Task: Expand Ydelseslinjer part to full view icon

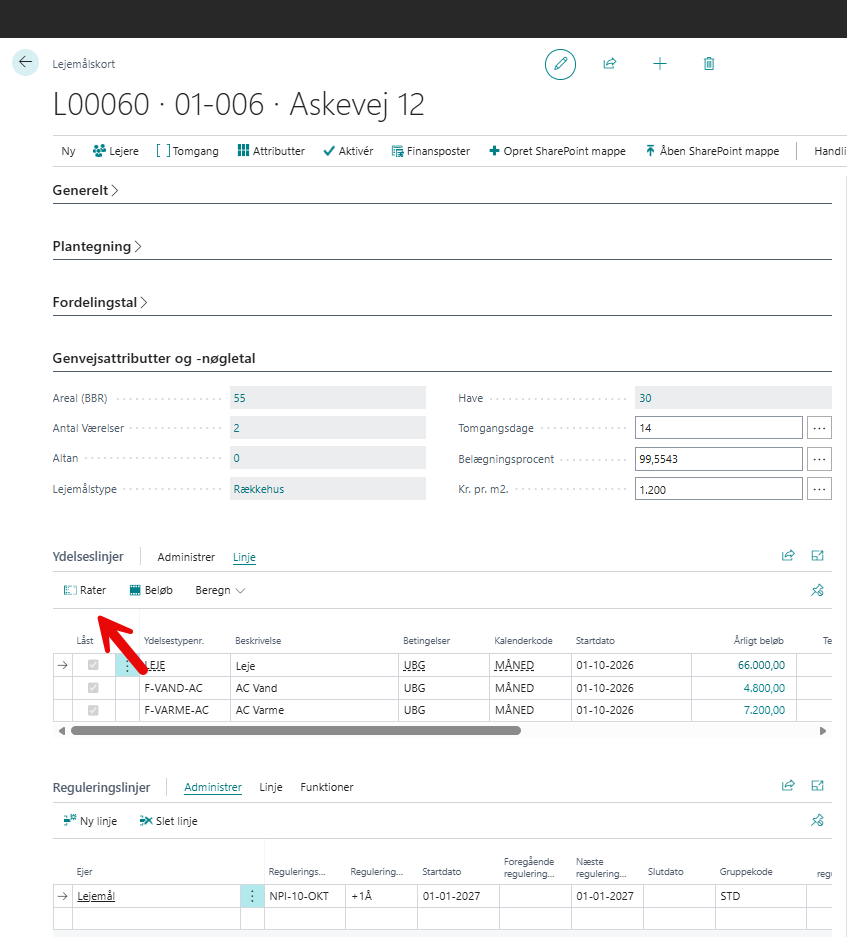Action: click(817, 556)
